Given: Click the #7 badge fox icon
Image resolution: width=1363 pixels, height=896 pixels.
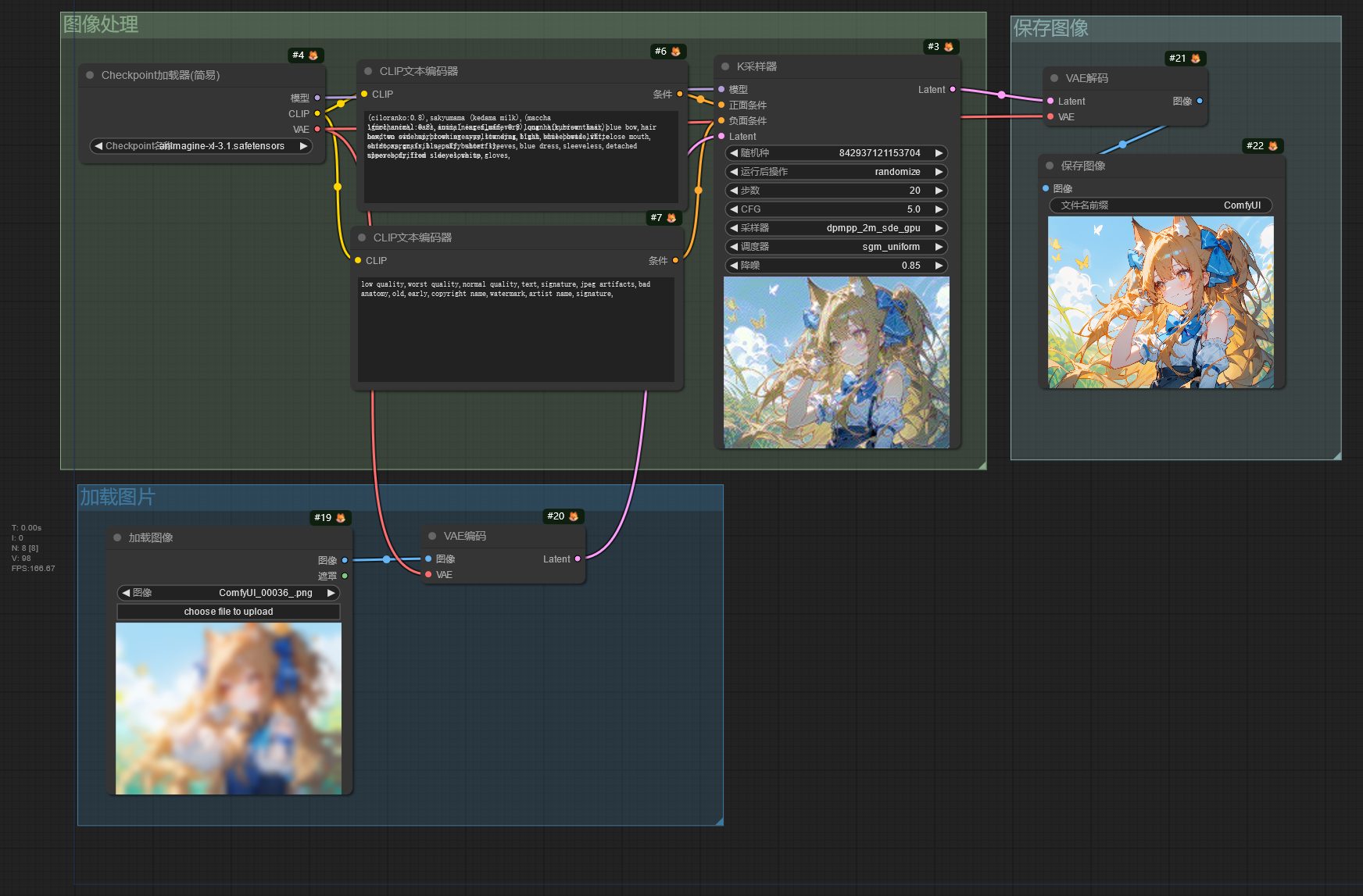Looking at the screenshot, I should [671, 218].
